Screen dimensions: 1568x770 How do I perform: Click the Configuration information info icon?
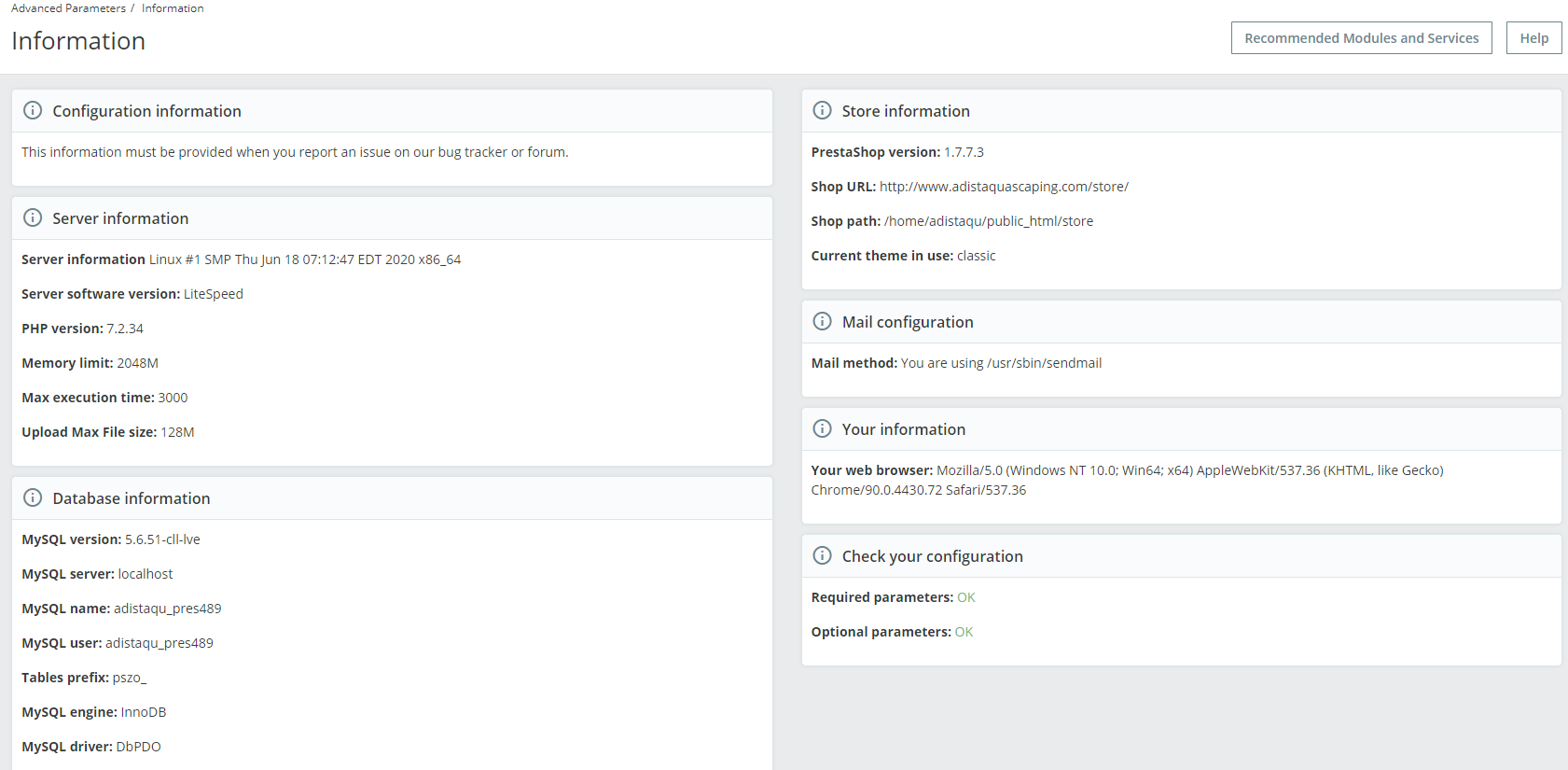pos(33,110)
